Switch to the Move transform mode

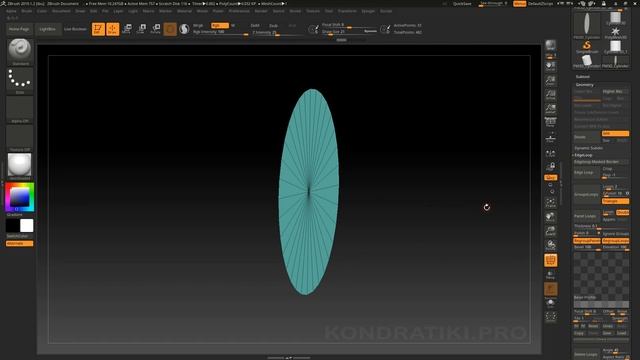pos(127,29)
